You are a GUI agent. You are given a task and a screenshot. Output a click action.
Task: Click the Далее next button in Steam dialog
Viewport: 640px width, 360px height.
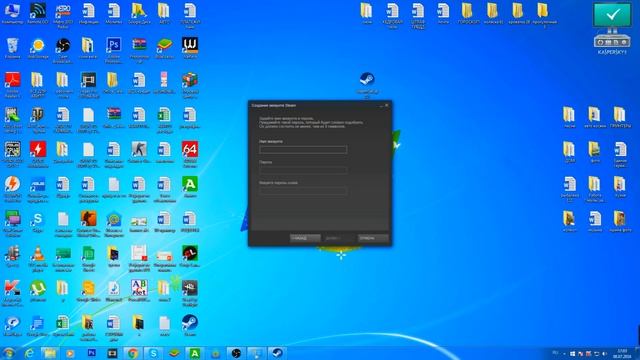click(x=339, y=238)
